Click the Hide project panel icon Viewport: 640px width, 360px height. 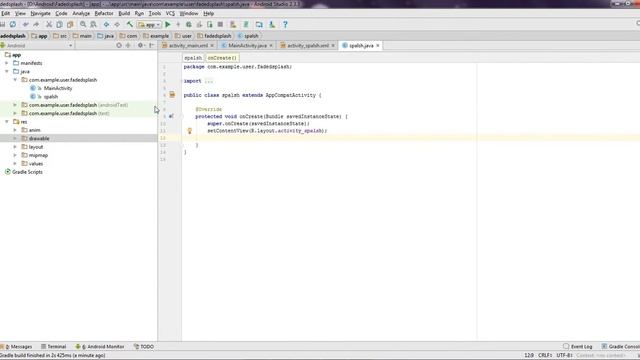pyautogui.click(x=151, y=45)
